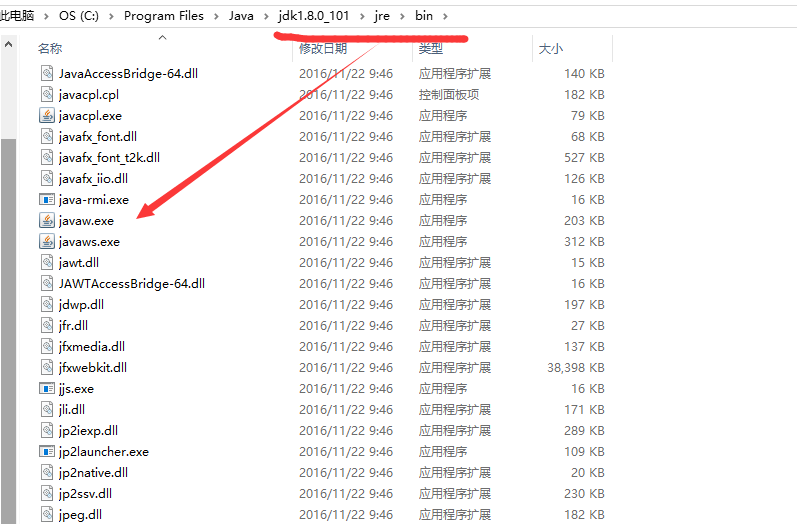The width and height of the screenshot is (797, 524).
Task: Open the chevron after Java breadcrumb
Action: pos(266,16)
